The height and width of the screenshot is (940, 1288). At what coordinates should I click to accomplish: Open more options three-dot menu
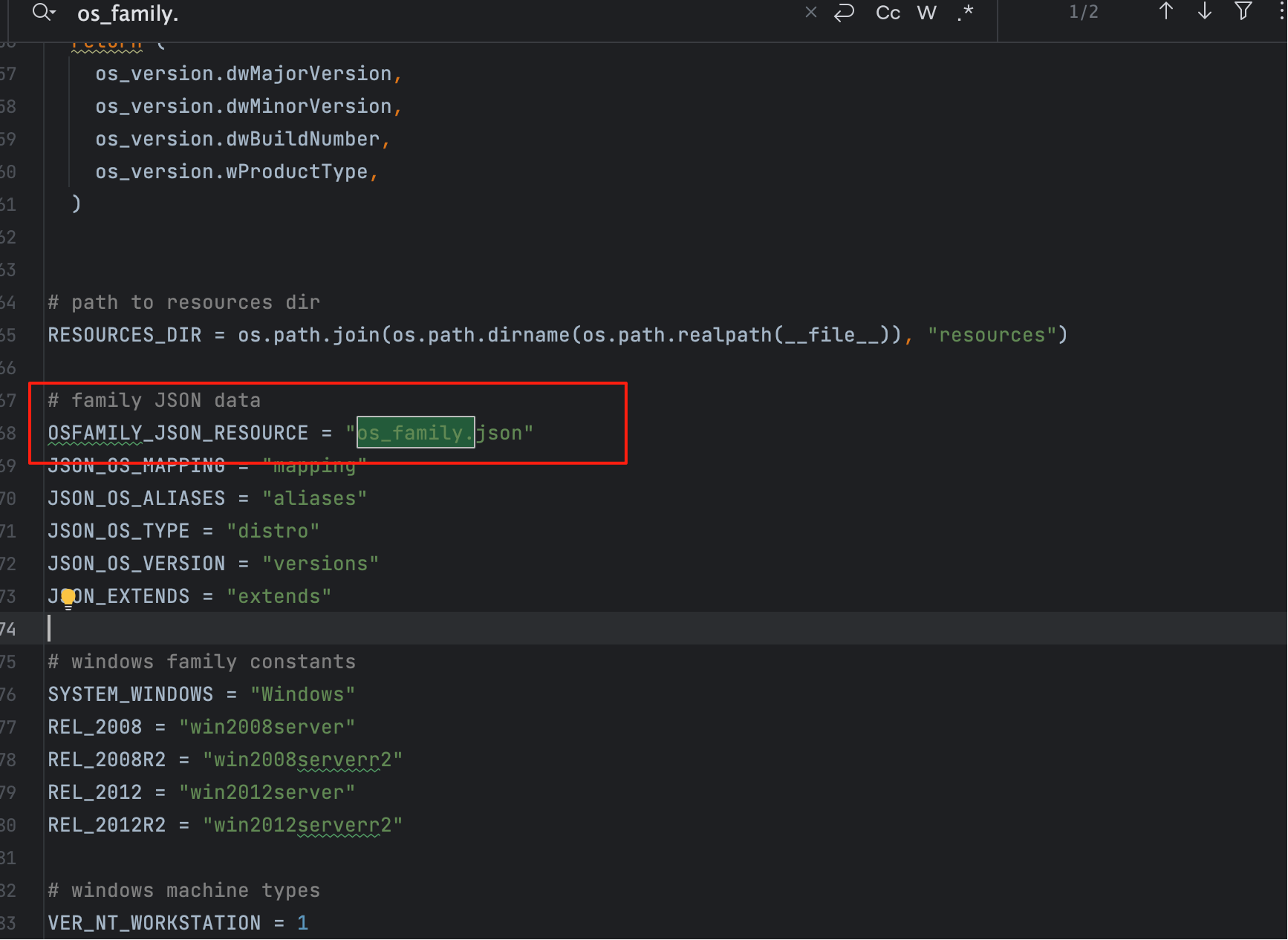click(1281, 11)
